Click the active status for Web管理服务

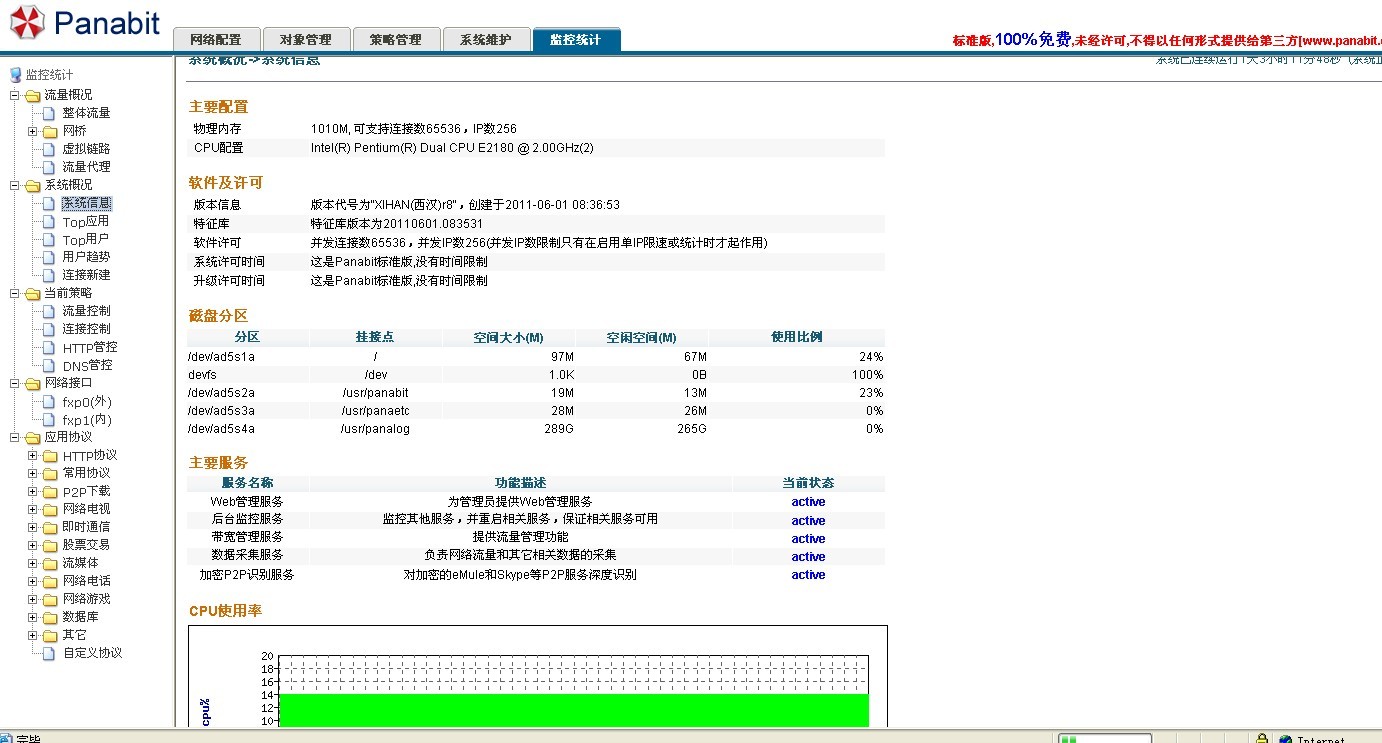(x=808, y=502)
